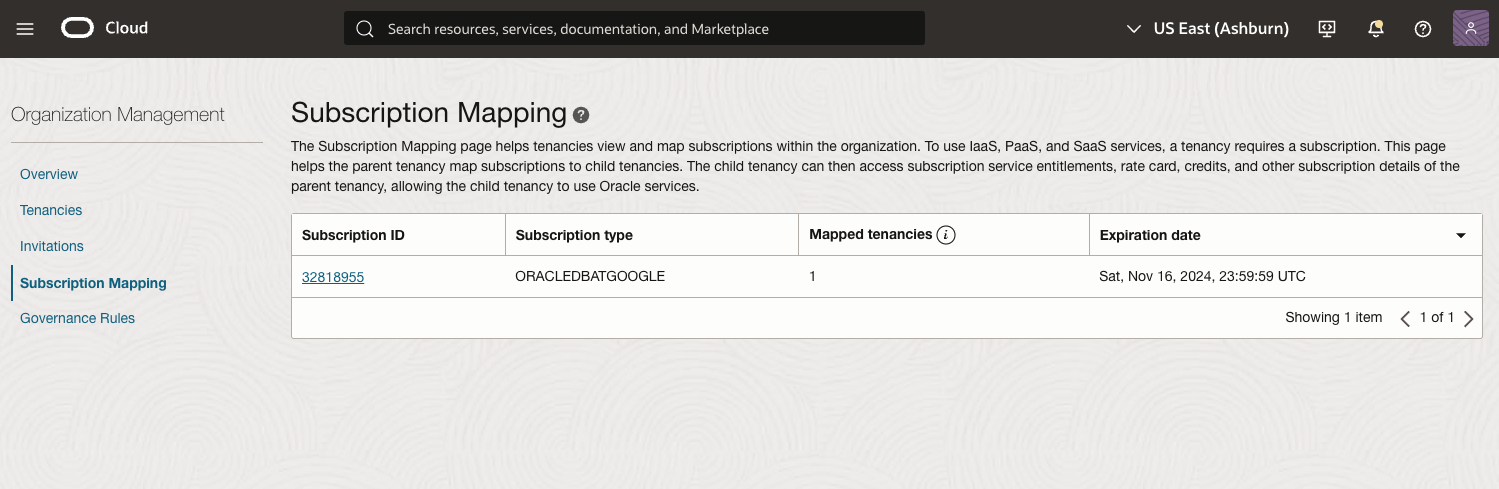This screenshot has width=1499, height=489.
Task: Select Subscription Mapping in sidebar
Action: tap(93, 283)
